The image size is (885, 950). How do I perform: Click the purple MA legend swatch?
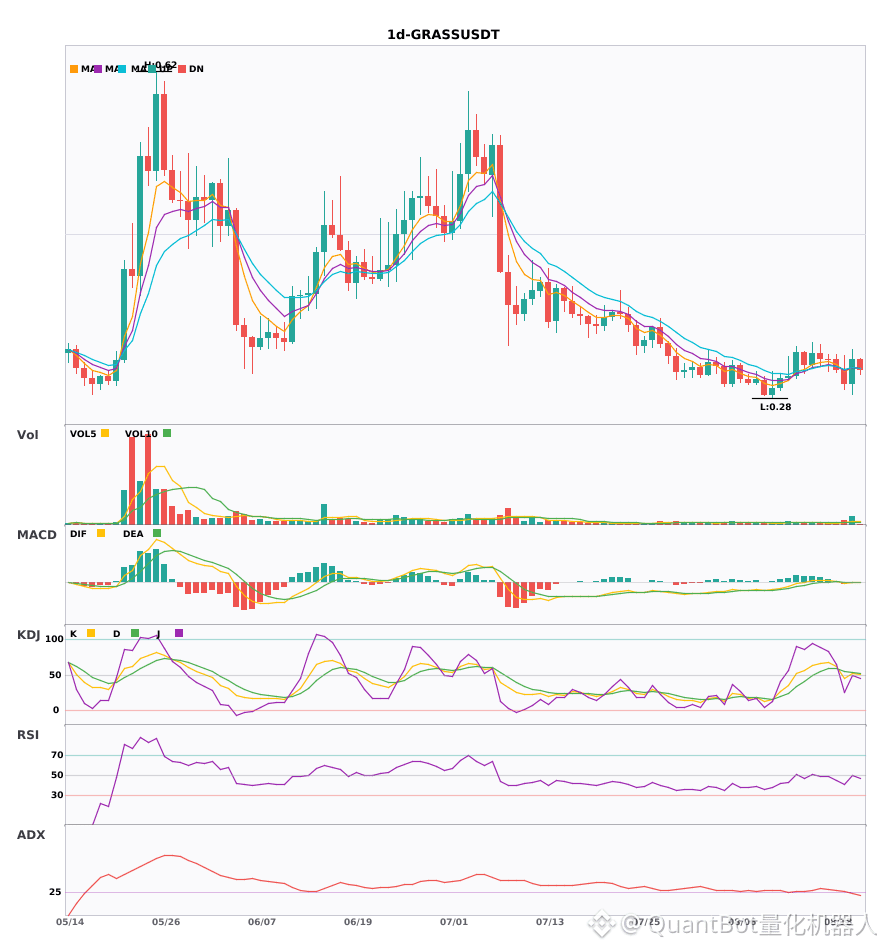(x=98, y=69)
